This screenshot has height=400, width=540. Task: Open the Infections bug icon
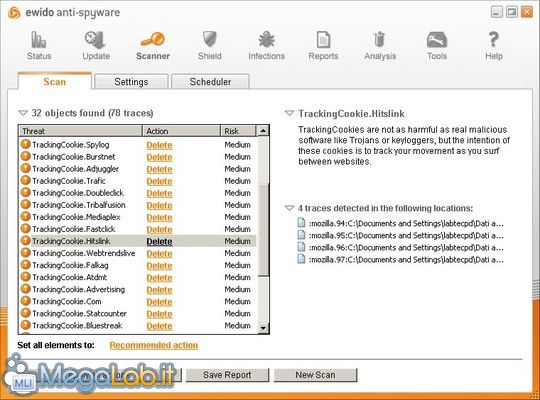click(x=266, y=40)
